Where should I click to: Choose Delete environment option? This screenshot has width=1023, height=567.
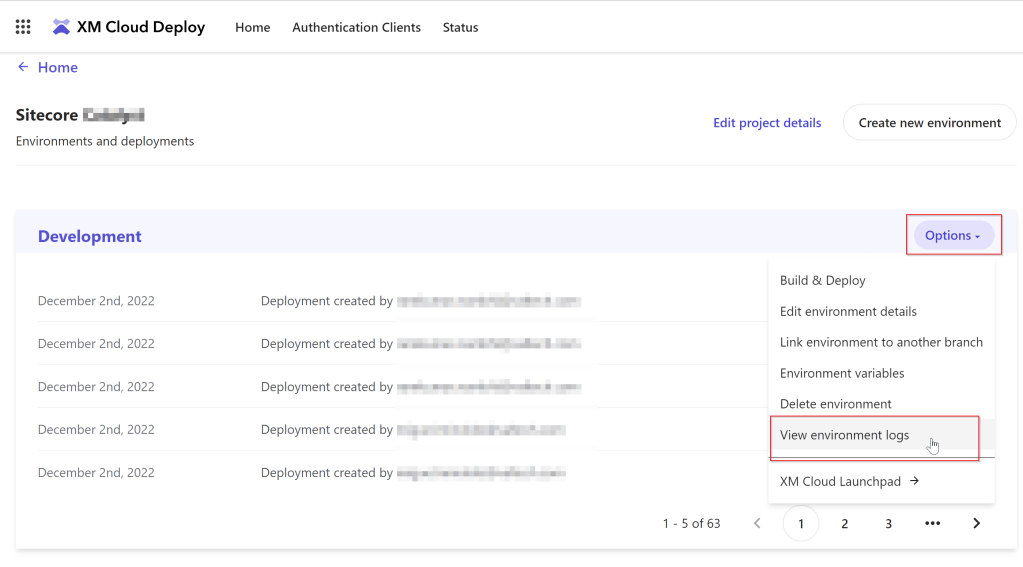click(835, 404)
